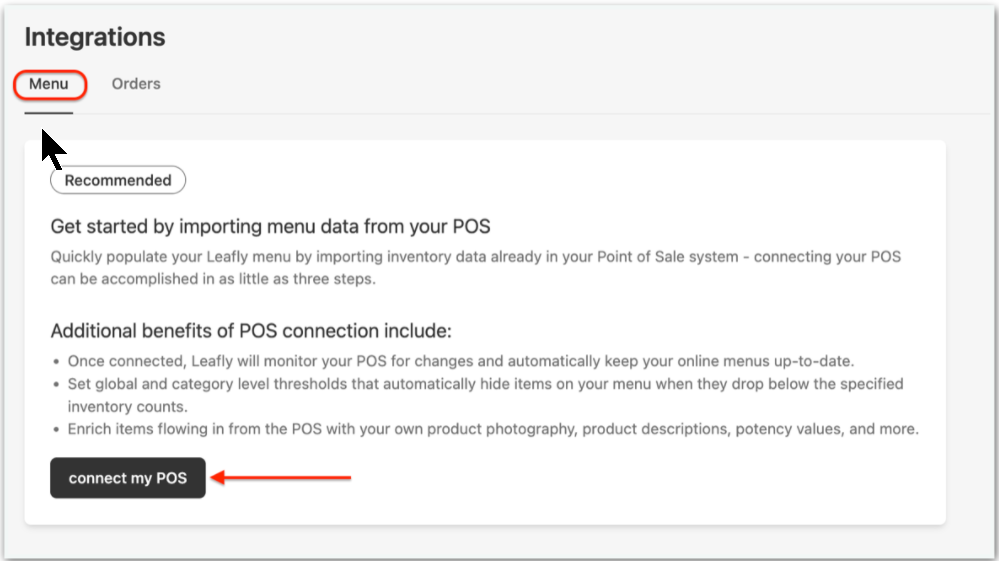Click the 'Set global and category level thresholds' bullet
This screenshot has width=999, height=561.
pos(485,384)
